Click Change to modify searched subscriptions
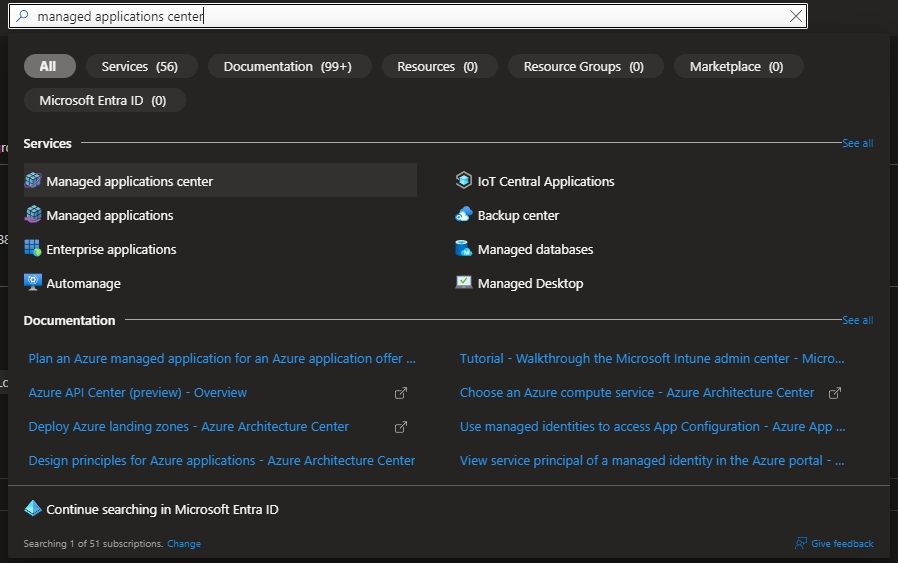898x563 pixels. pos(184,544)
